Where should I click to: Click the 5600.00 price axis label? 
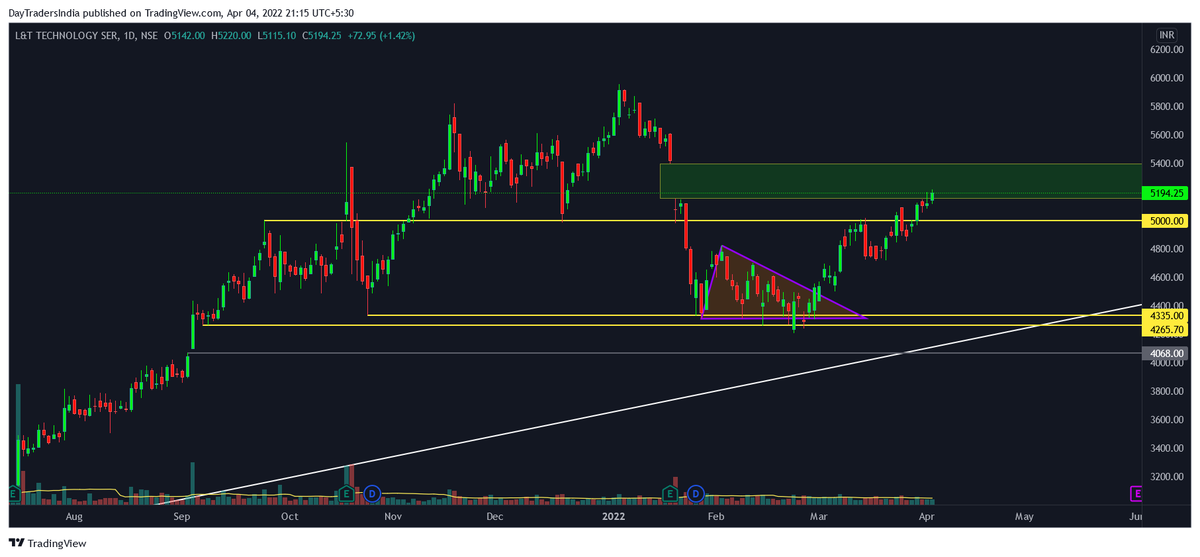(x=1166, y=135)
